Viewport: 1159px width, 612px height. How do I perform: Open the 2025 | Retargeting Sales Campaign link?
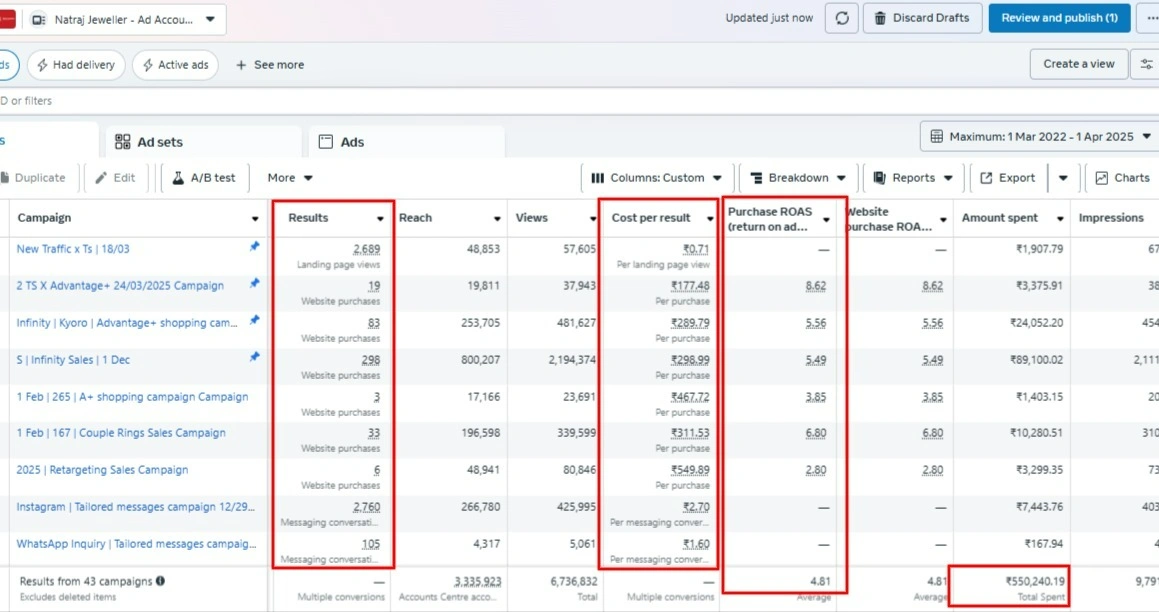coord(102,470)
